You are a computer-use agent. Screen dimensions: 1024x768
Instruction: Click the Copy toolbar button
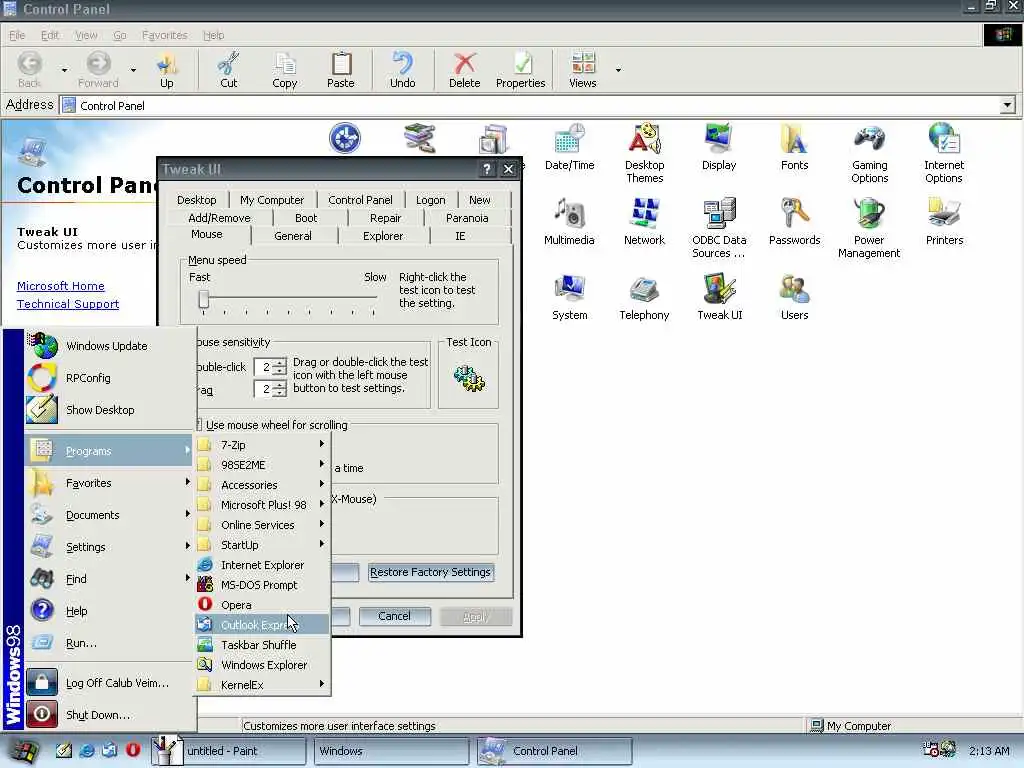click(x=285, y=70)
